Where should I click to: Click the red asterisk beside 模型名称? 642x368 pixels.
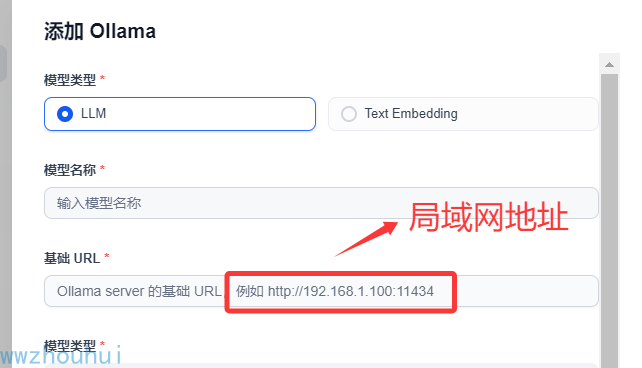coord(102,167)
